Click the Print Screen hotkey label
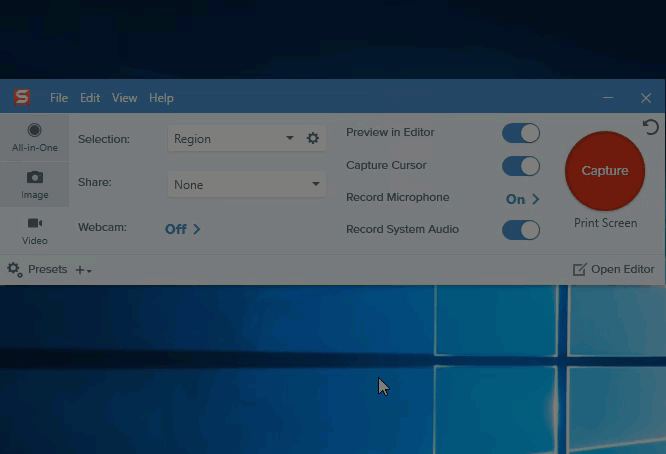 click(x=605, y=223)
